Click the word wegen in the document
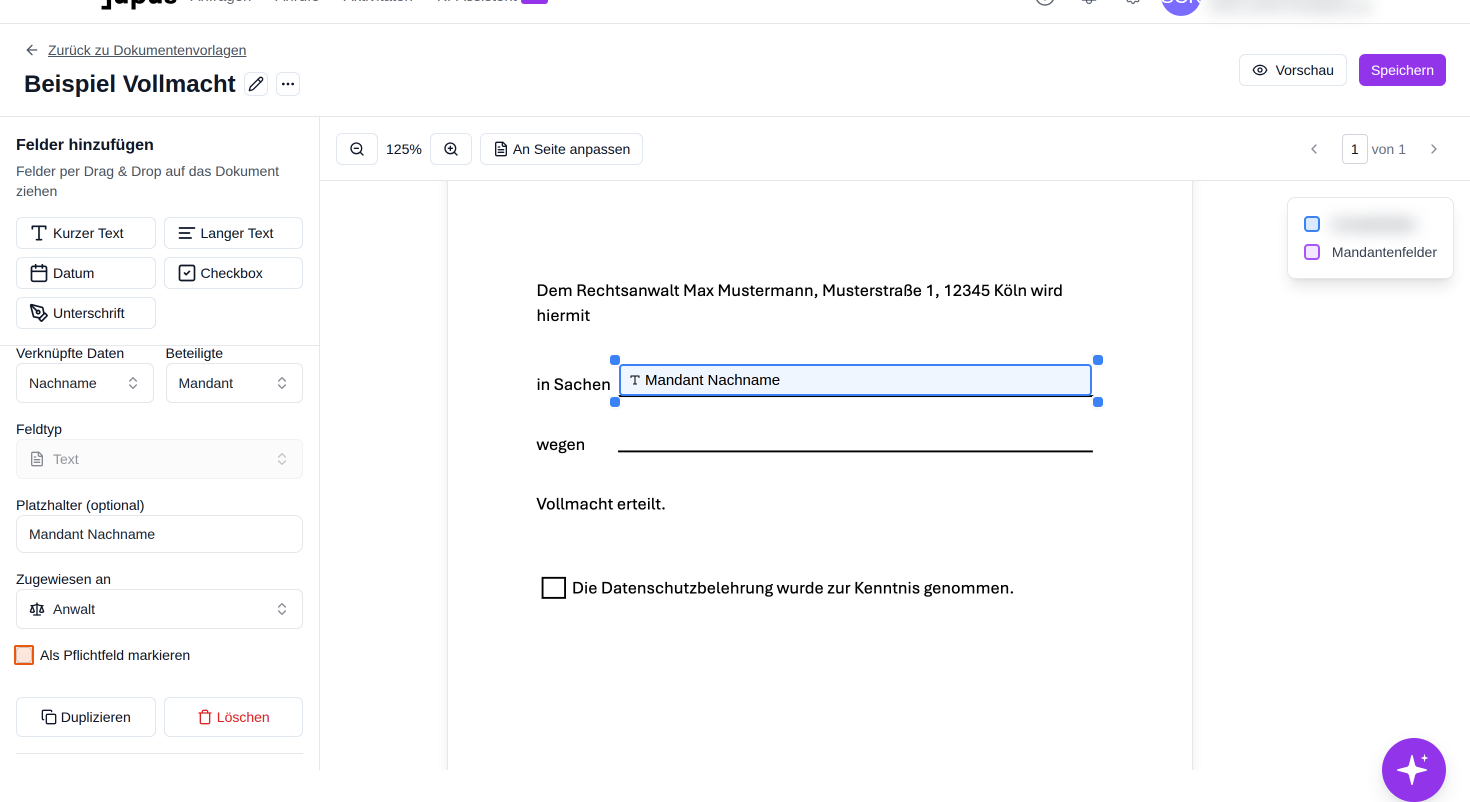 (561, 445)
